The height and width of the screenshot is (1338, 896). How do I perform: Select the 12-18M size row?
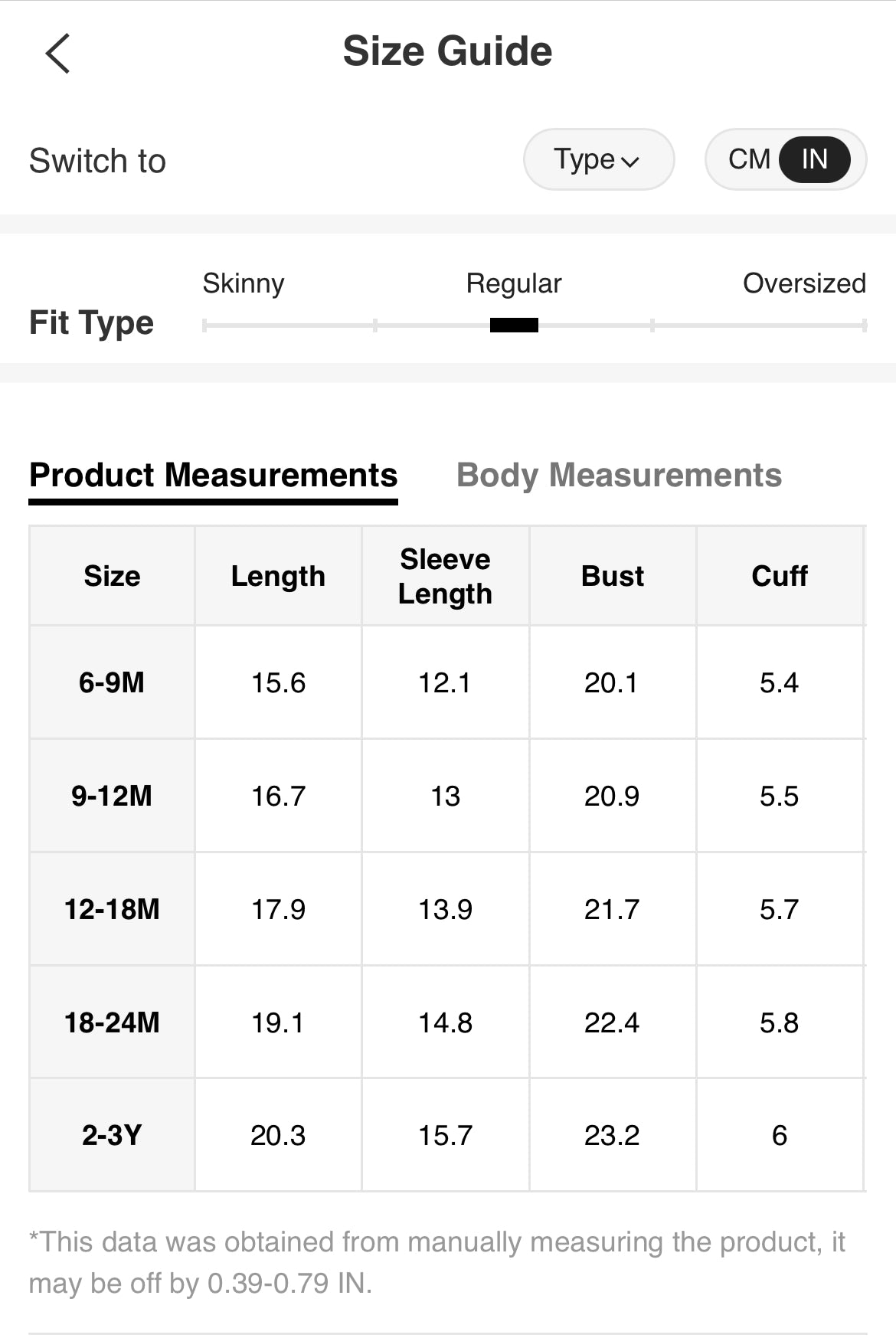pos(112,909)
